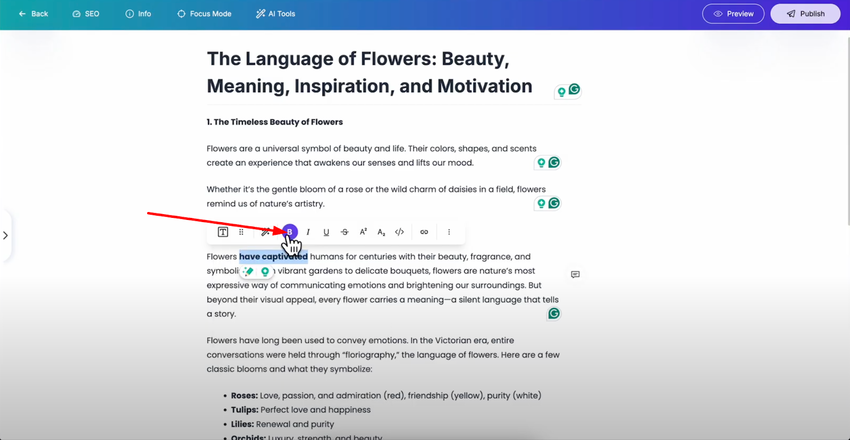Open the comment icon beside the paragraph
850x440 pixels.
tap(575, 275)
